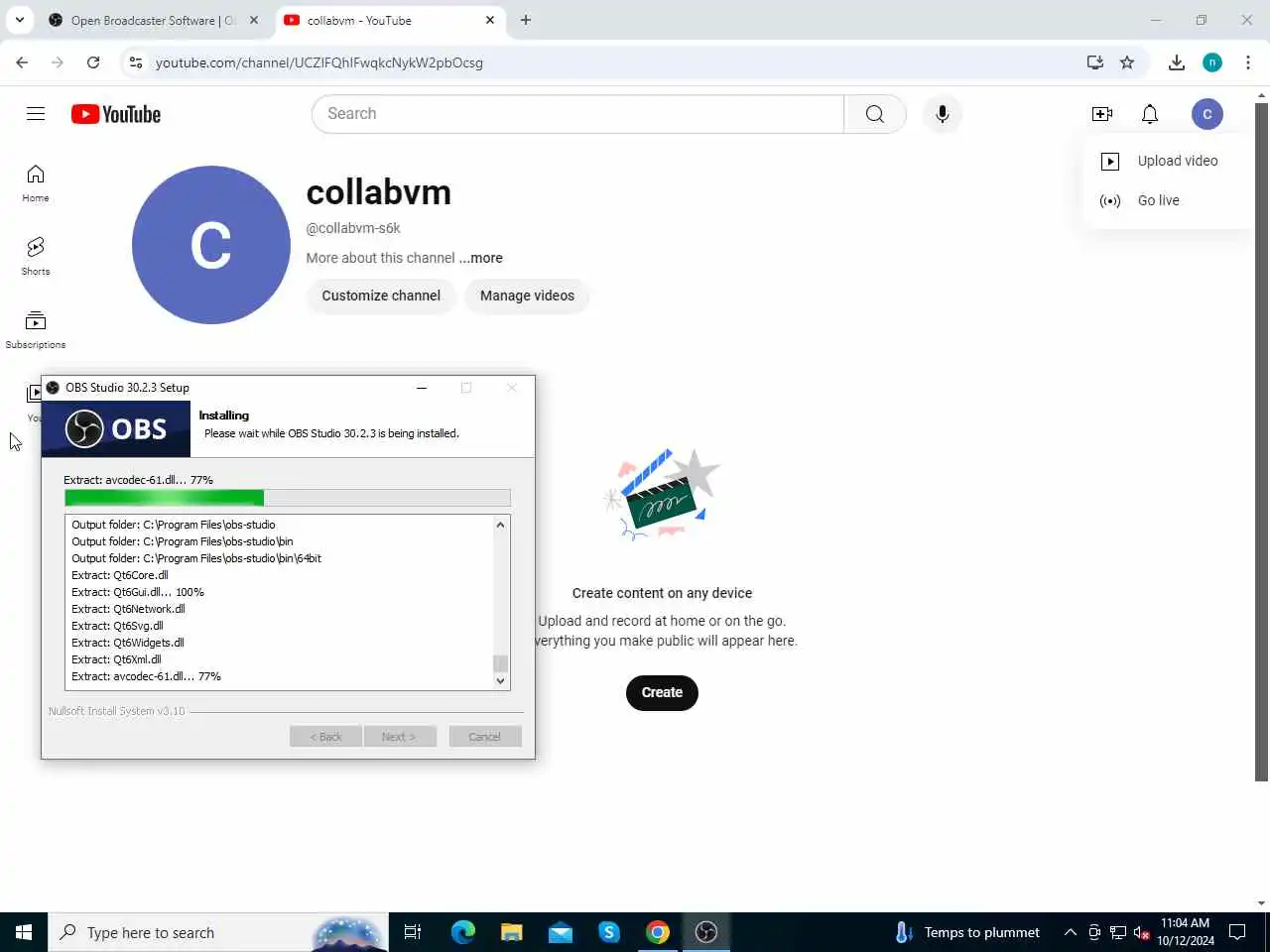Screen dimensions: 1270x952
Task: Open a new browser tab
Action: 526,20
